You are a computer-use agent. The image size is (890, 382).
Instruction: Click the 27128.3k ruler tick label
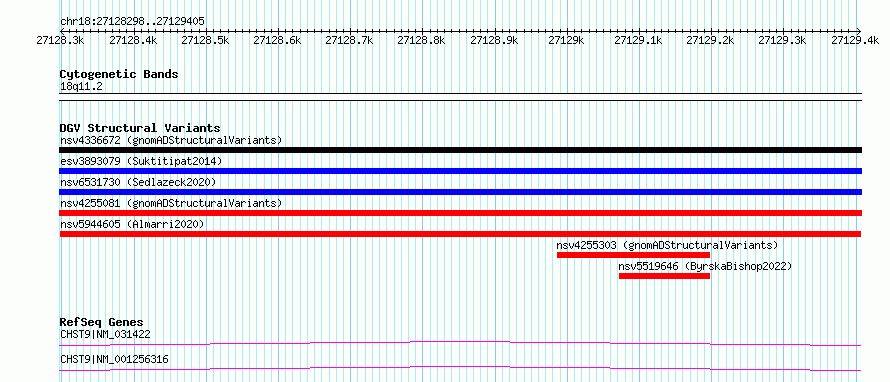click(60, 40)
